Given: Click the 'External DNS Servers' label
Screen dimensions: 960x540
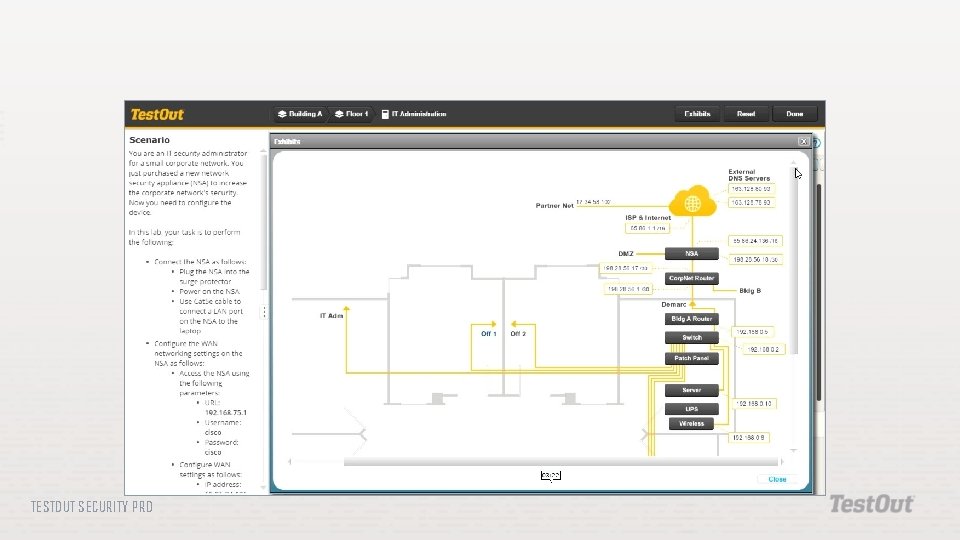Looking at the screenshot, I should point(749,175).
